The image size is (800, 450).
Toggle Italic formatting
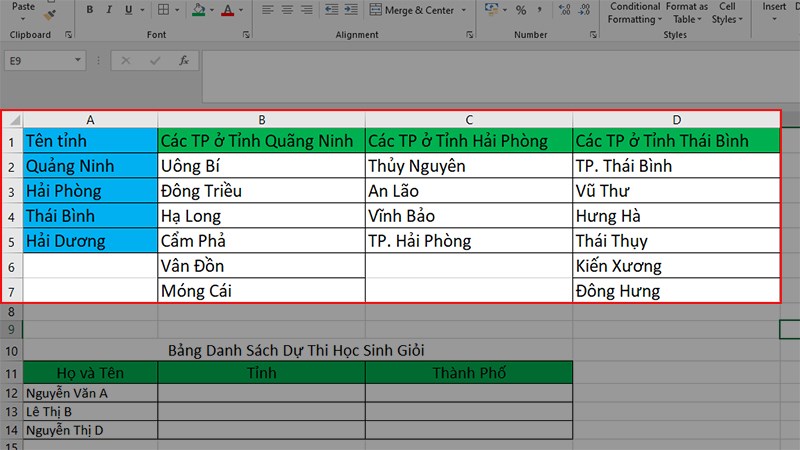109,10
